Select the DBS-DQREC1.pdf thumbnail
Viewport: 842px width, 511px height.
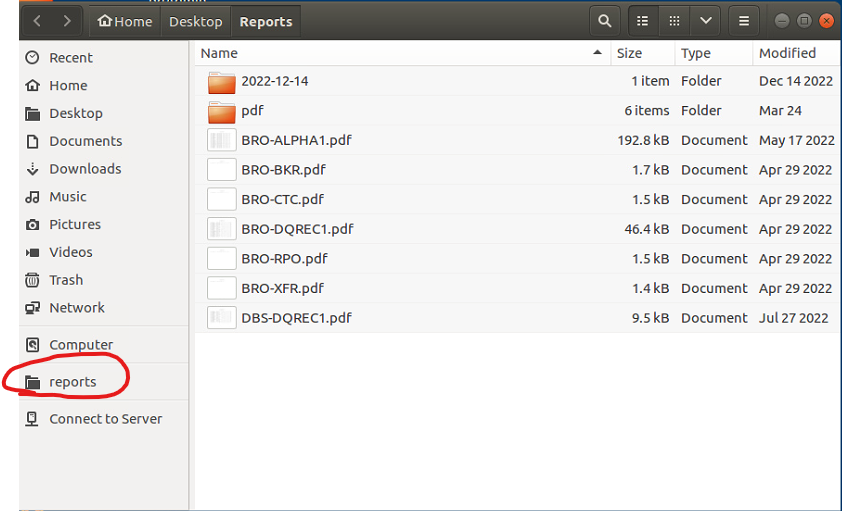click(x=221, y=318)
